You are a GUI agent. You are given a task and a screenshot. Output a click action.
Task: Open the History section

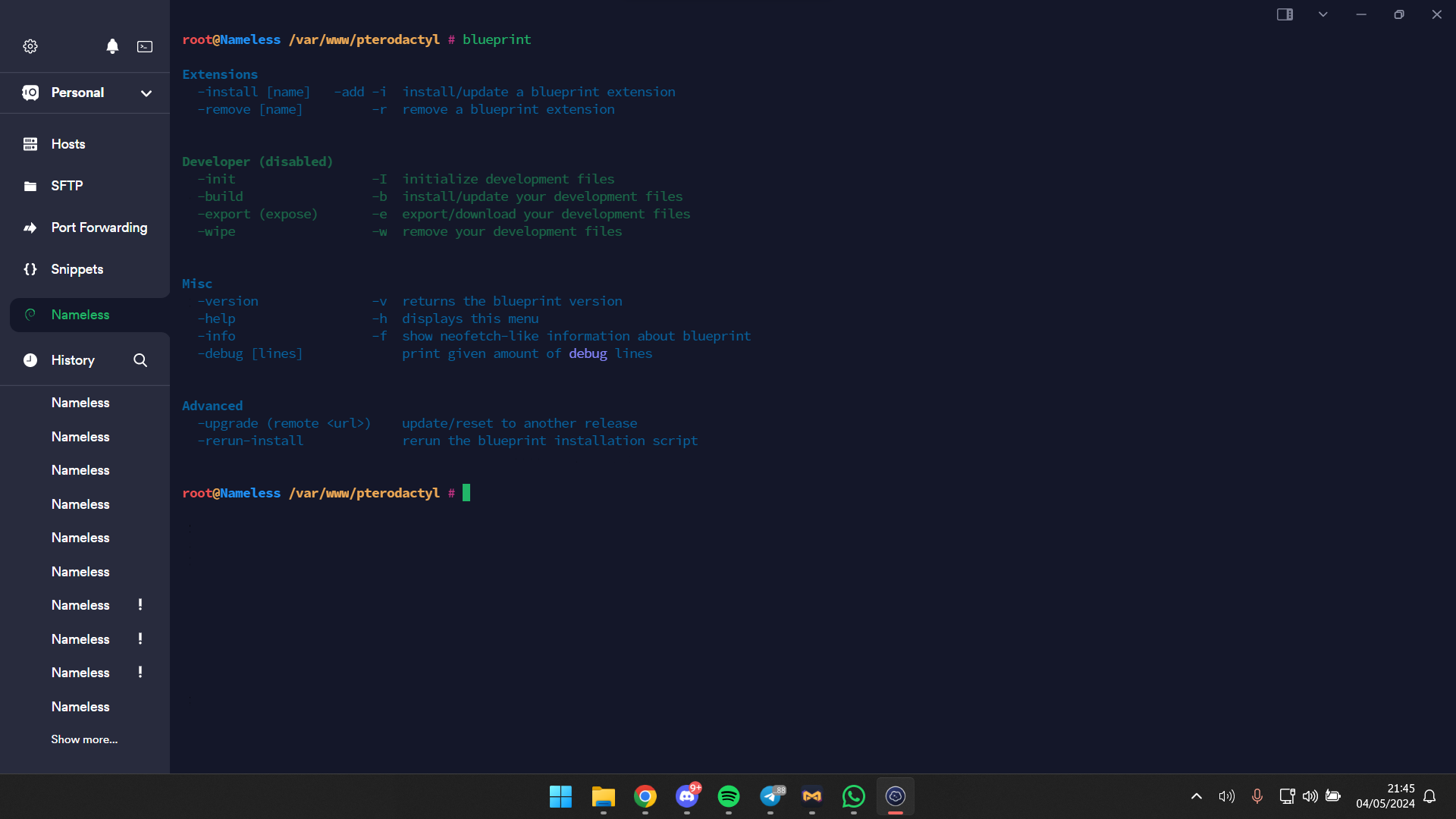(x=73, y=360)
